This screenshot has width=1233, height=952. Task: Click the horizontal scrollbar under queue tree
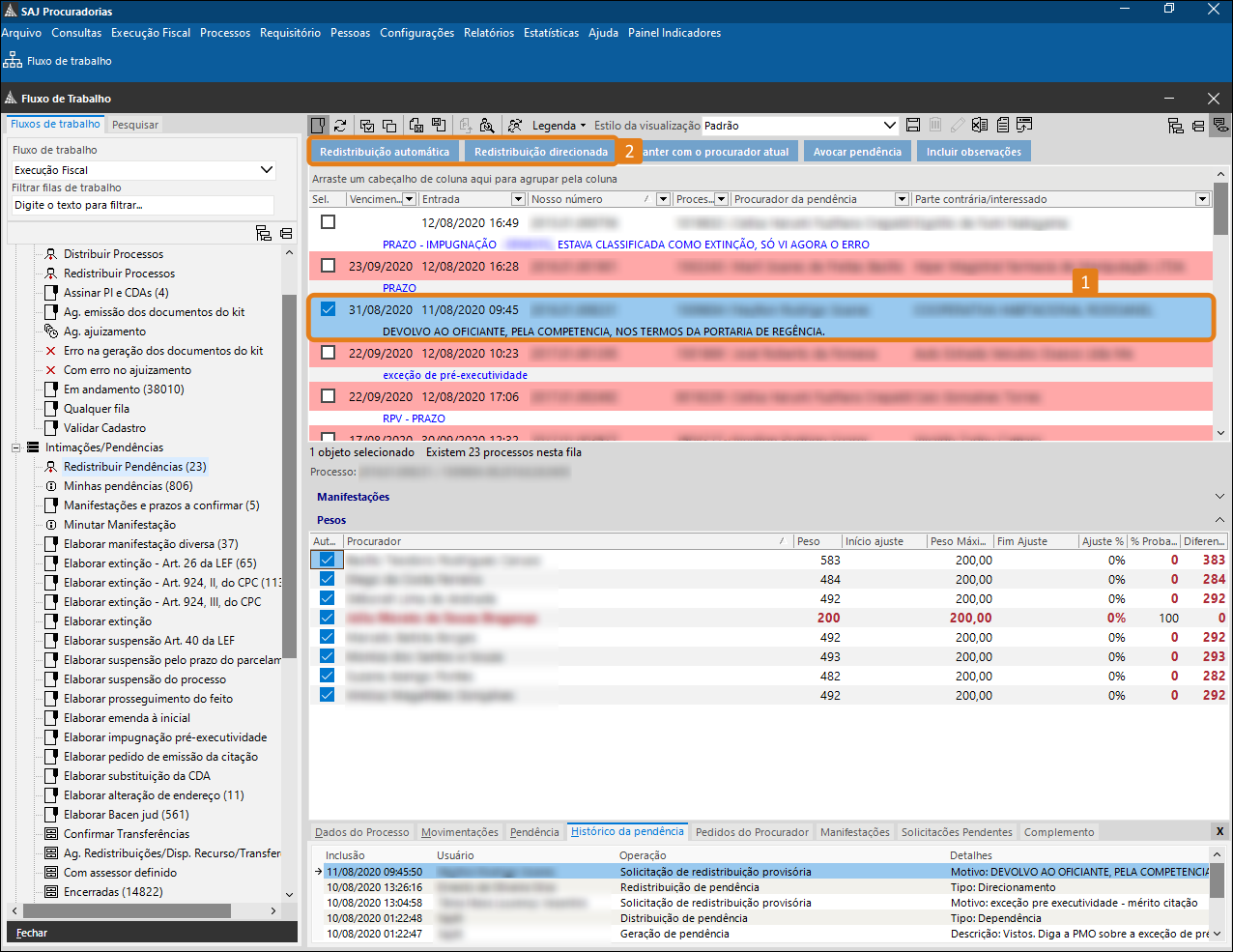[126, 910]
